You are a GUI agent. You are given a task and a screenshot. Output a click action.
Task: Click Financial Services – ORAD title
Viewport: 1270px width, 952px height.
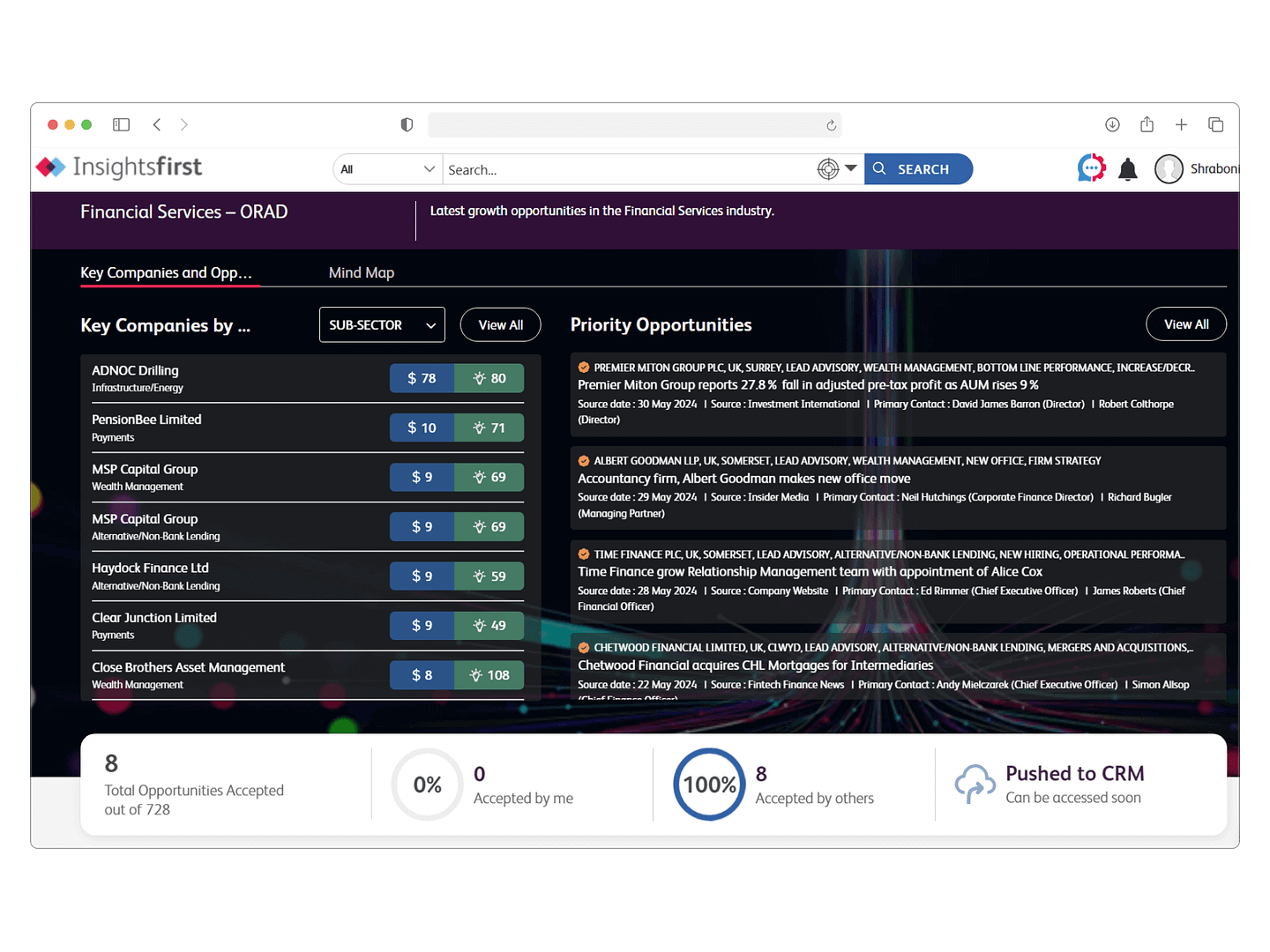(183, 212)
